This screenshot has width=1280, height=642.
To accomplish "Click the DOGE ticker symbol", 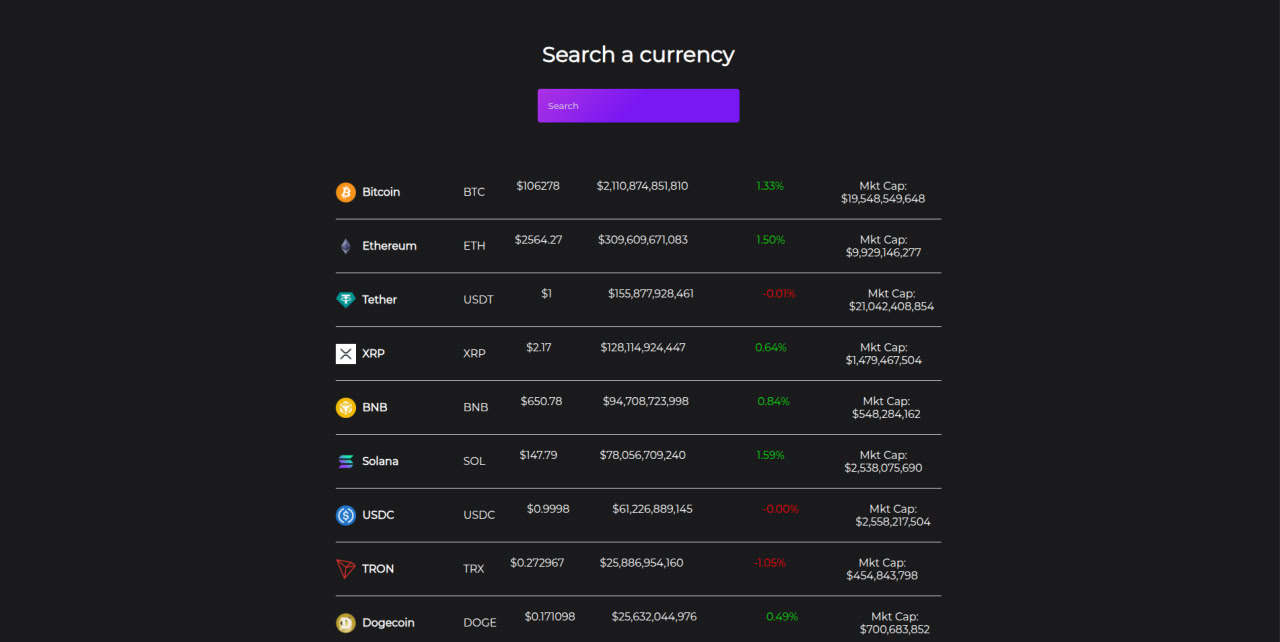I will [480, 623].
